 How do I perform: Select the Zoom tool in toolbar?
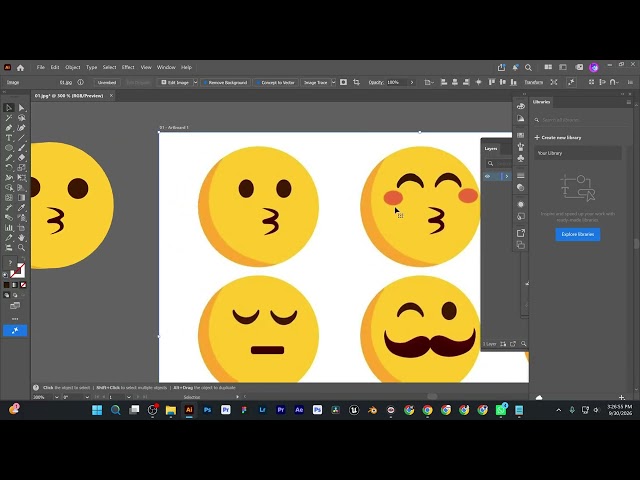(x=22, y=247)
